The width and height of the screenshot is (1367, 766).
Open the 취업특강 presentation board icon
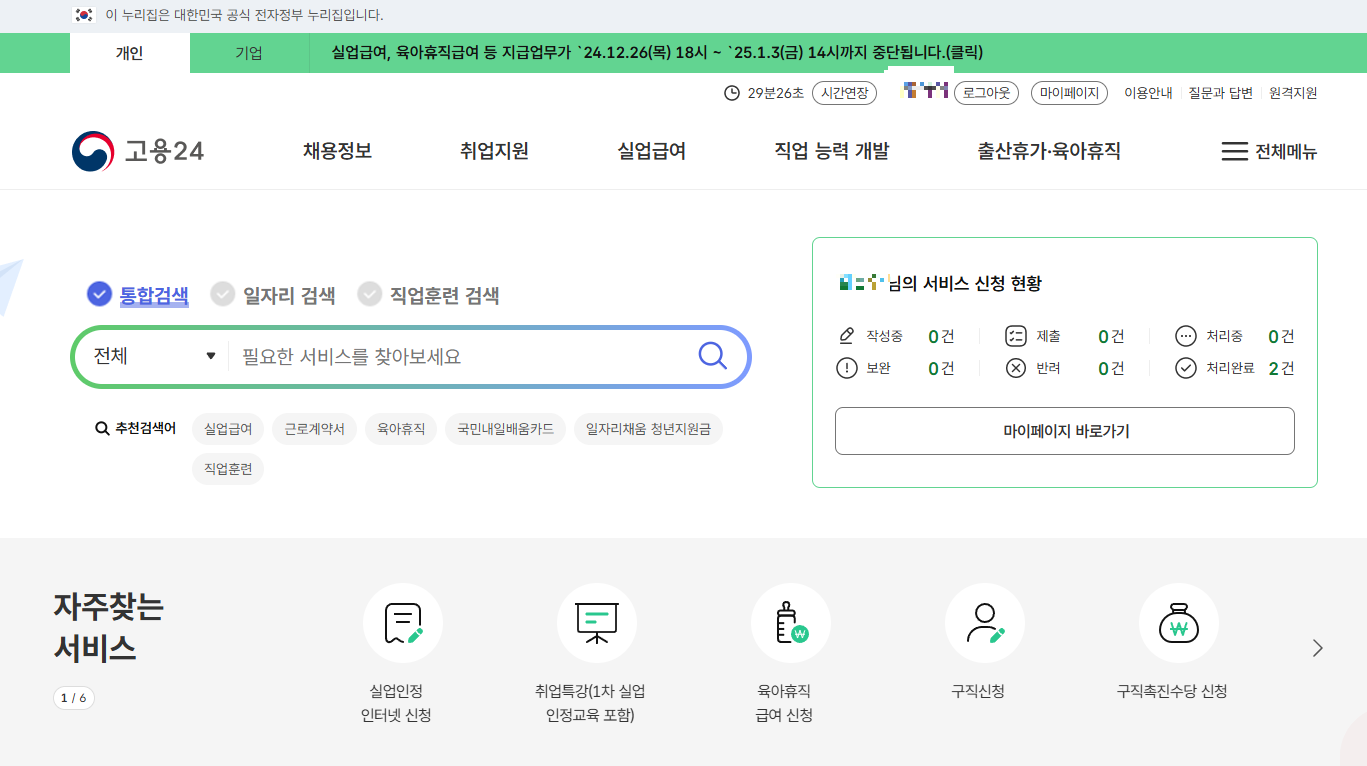tap(597, 623)
